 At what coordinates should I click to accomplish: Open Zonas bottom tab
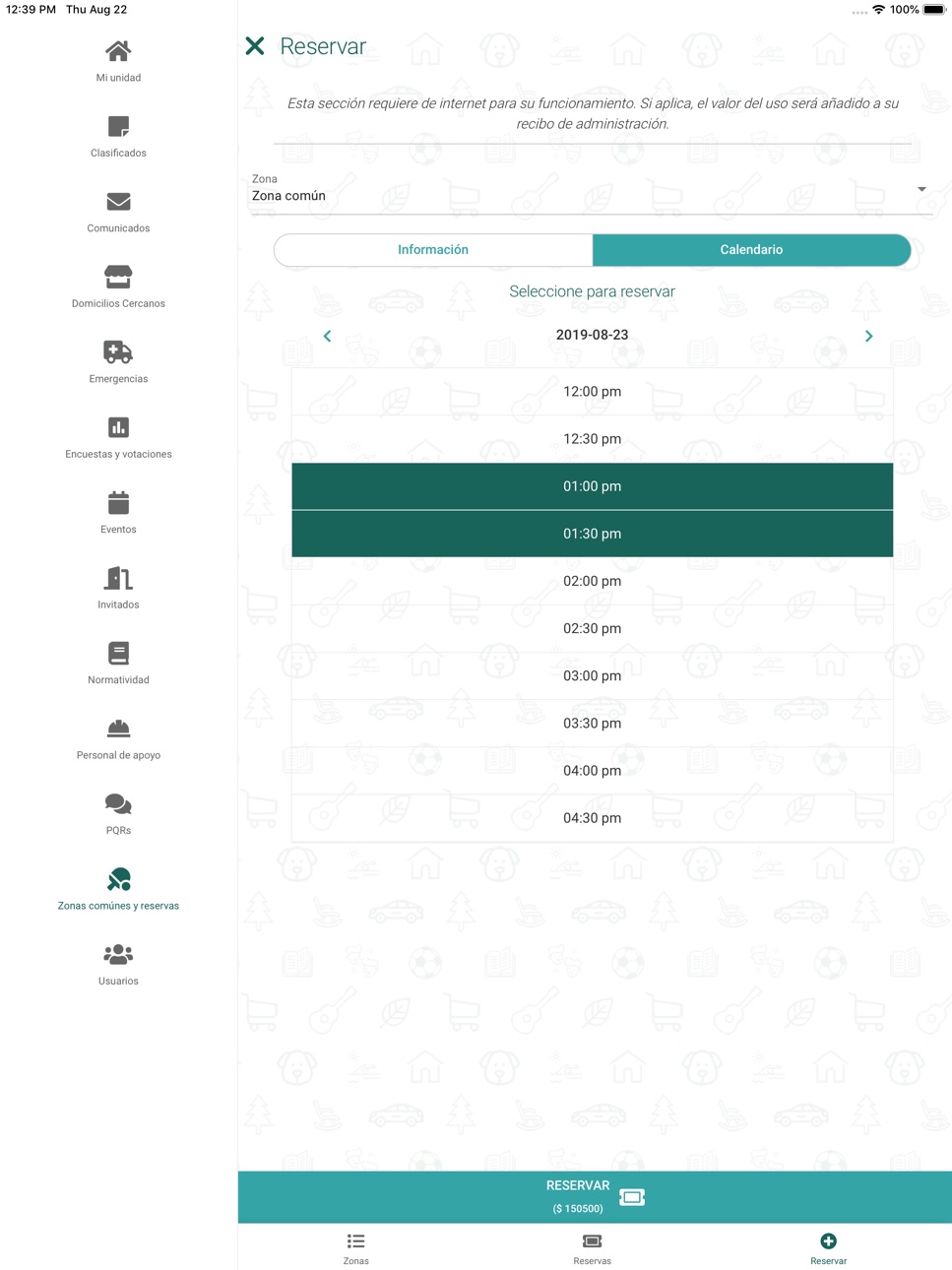click(356, 1248)
